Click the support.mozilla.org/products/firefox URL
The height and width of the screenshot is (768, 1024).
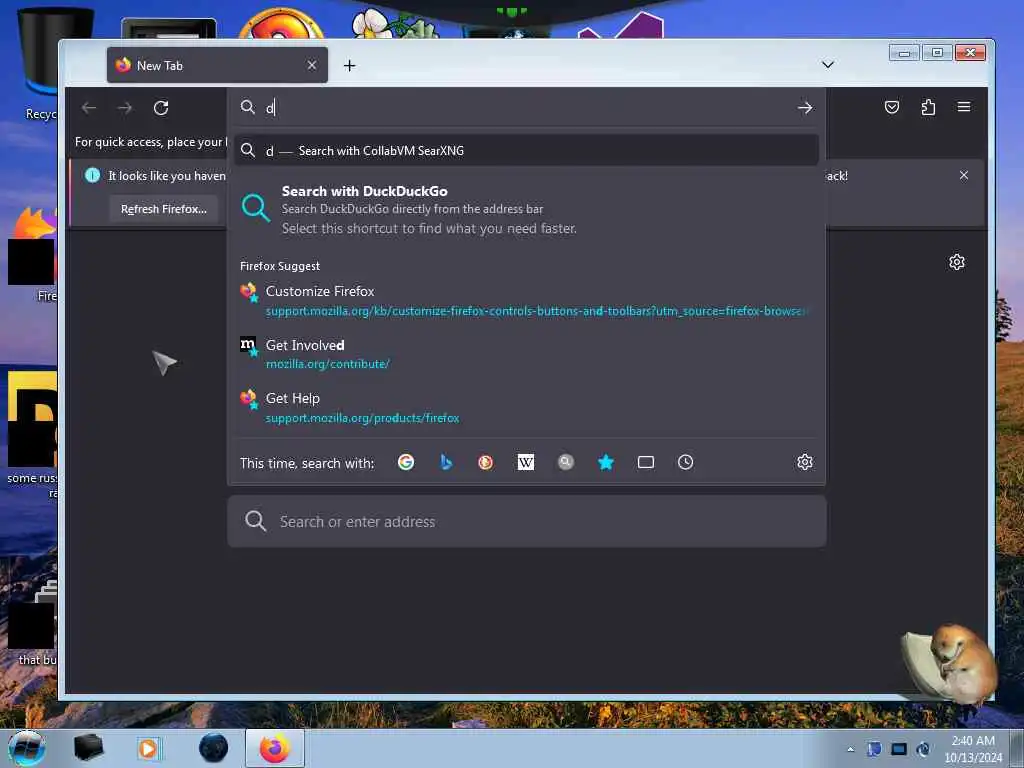[362, 418]
